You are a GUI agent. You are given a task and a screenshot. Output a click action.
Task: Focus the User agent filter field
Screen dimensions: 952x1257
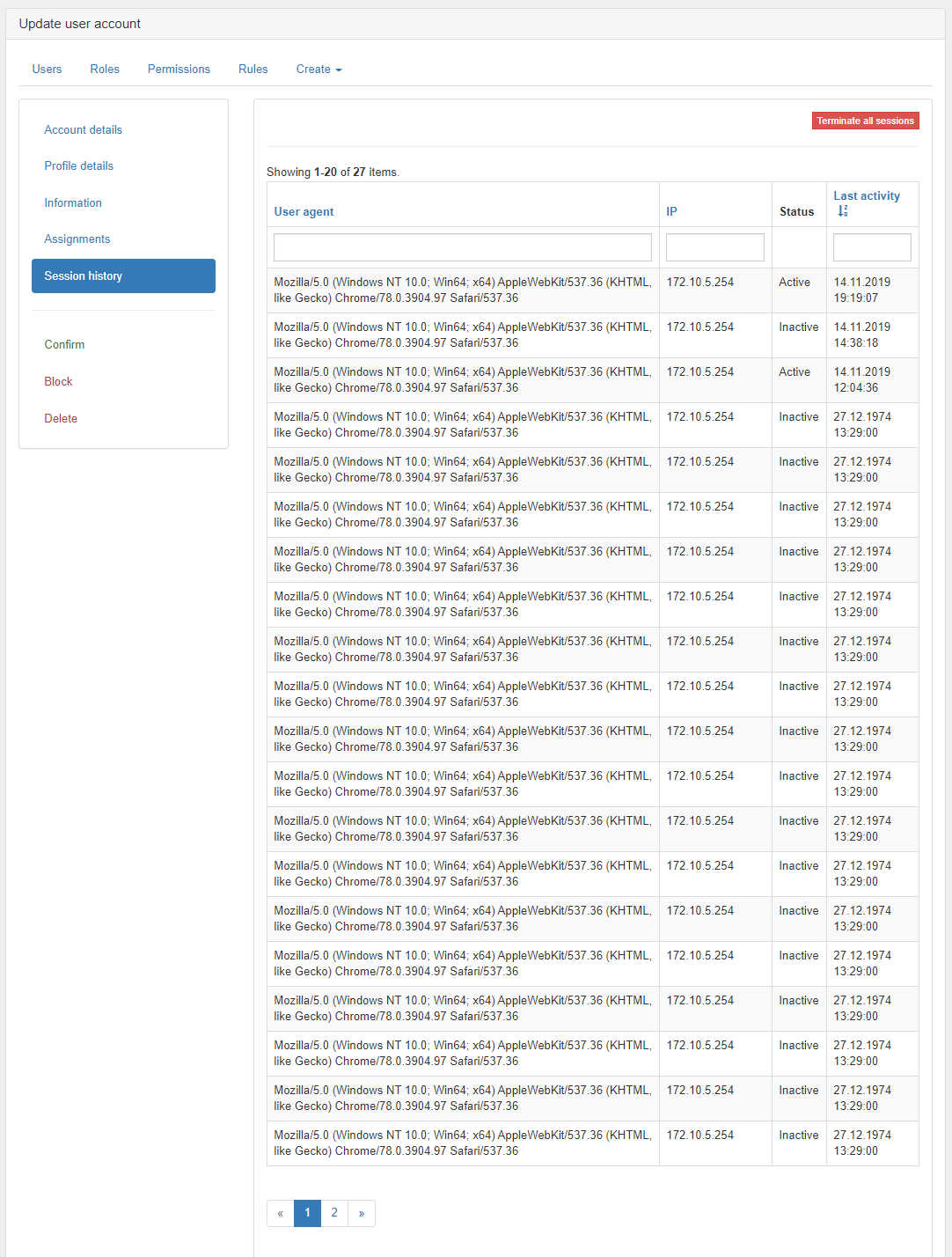462,247
